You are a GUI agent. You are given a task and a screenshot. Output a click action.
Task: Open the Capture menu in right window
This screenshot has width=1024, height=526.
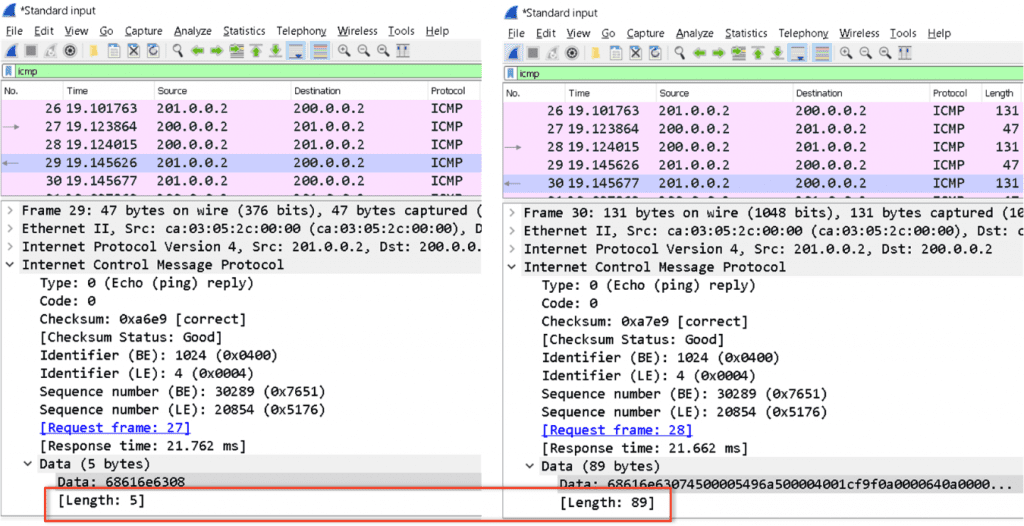point(645,33)
